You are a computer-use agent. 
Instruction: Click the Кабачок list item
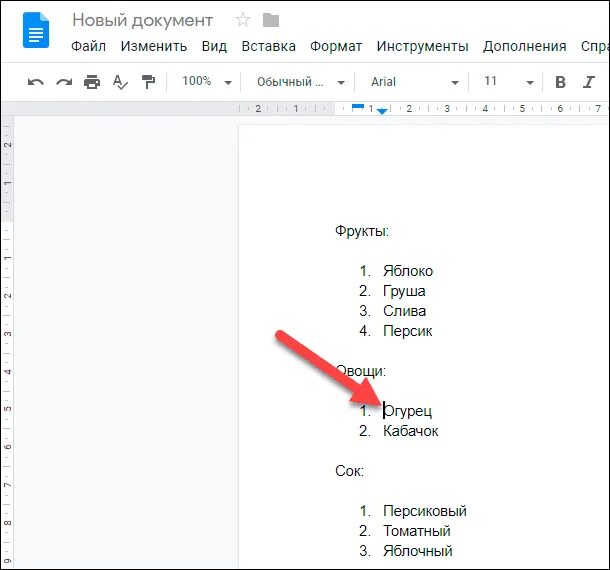pyautogui.click(x=410, y=431)
